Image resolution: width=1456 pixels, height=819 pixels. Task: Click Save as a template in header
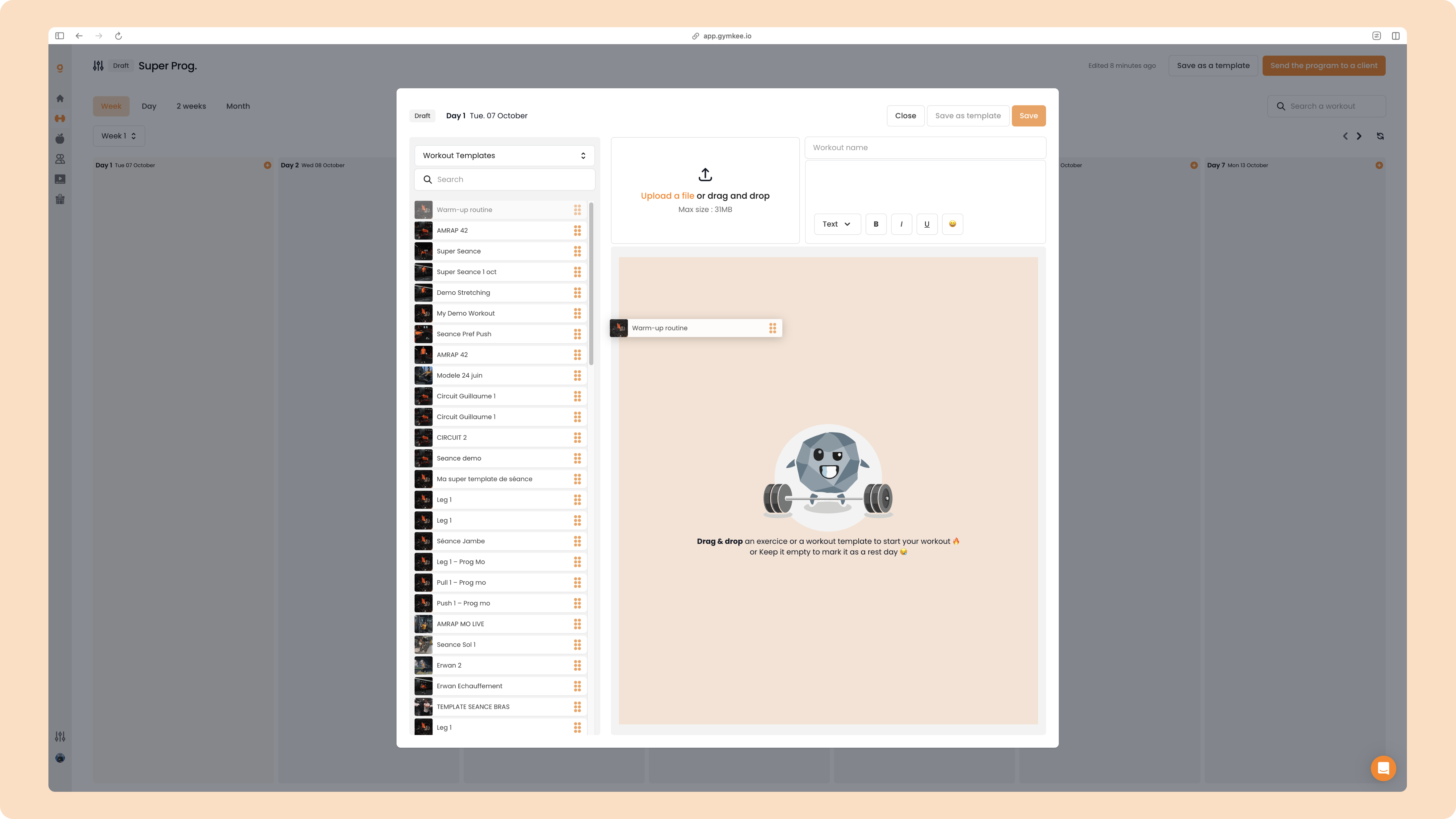coord(1213,66)
